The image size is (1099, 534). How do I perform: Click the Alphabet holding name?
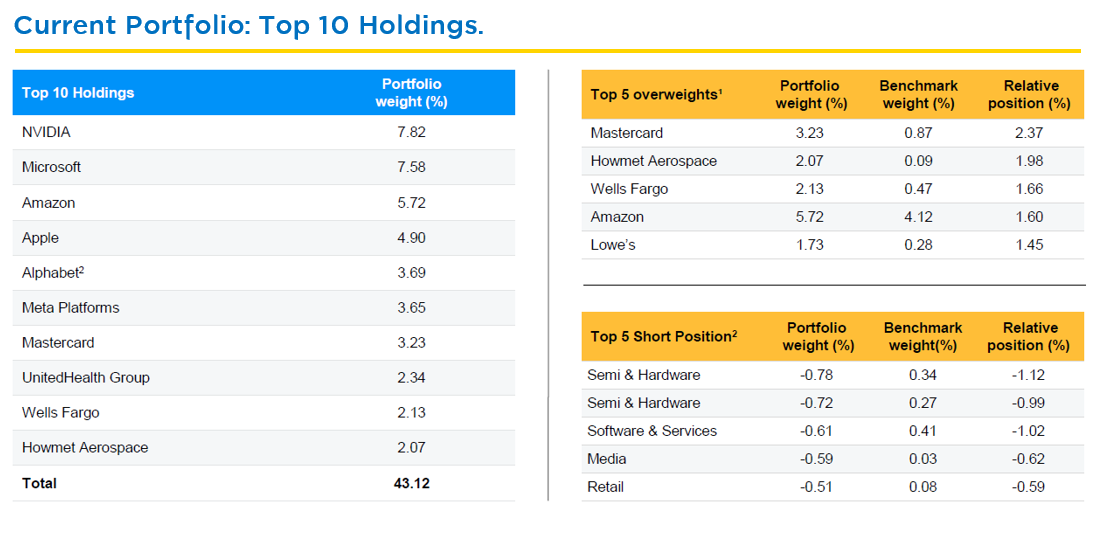pos(52,273)
